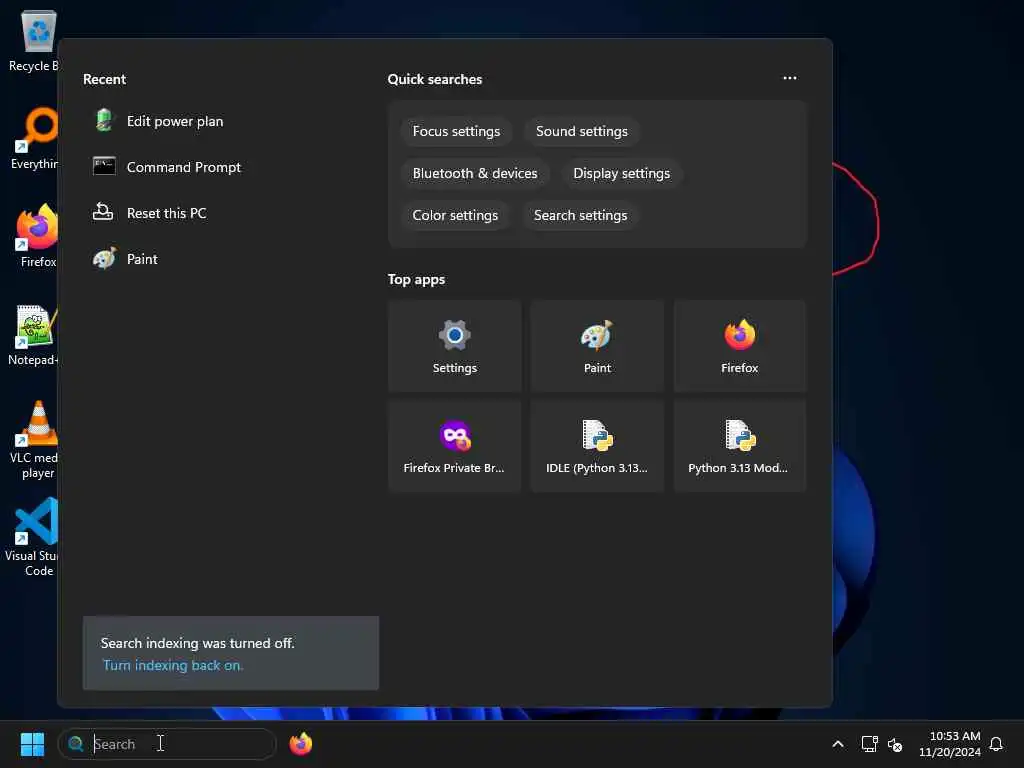Choose Color settings quick search

pyautogui.click(x=455, y=215)
